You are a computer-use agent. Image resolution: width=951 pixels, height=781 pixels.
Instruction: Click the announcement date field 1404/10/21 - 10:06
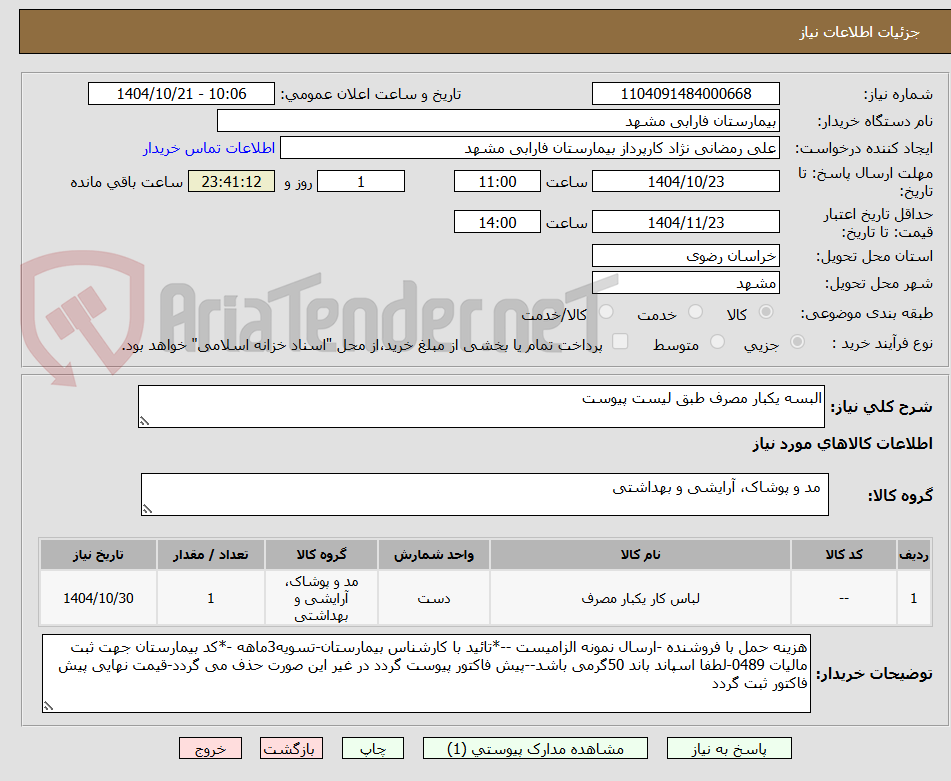tap(181, 94)
